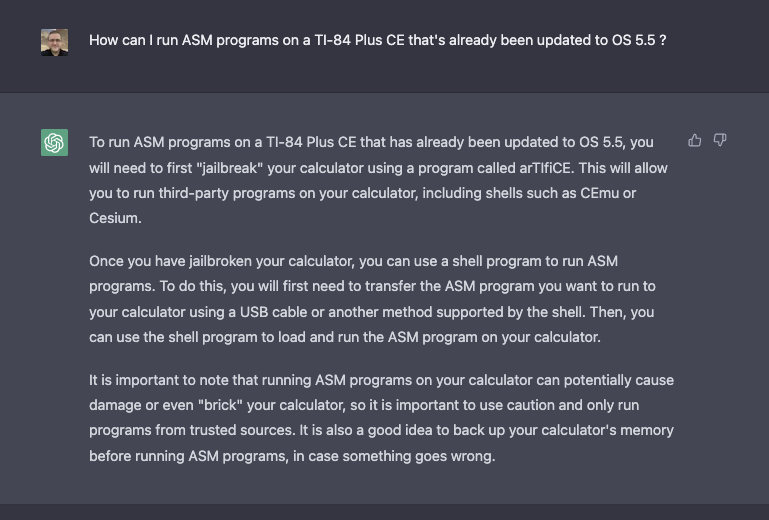
Task: Click the paragraph beginning "Once you have jailbroken"
Action: click(x=372, y=299)
